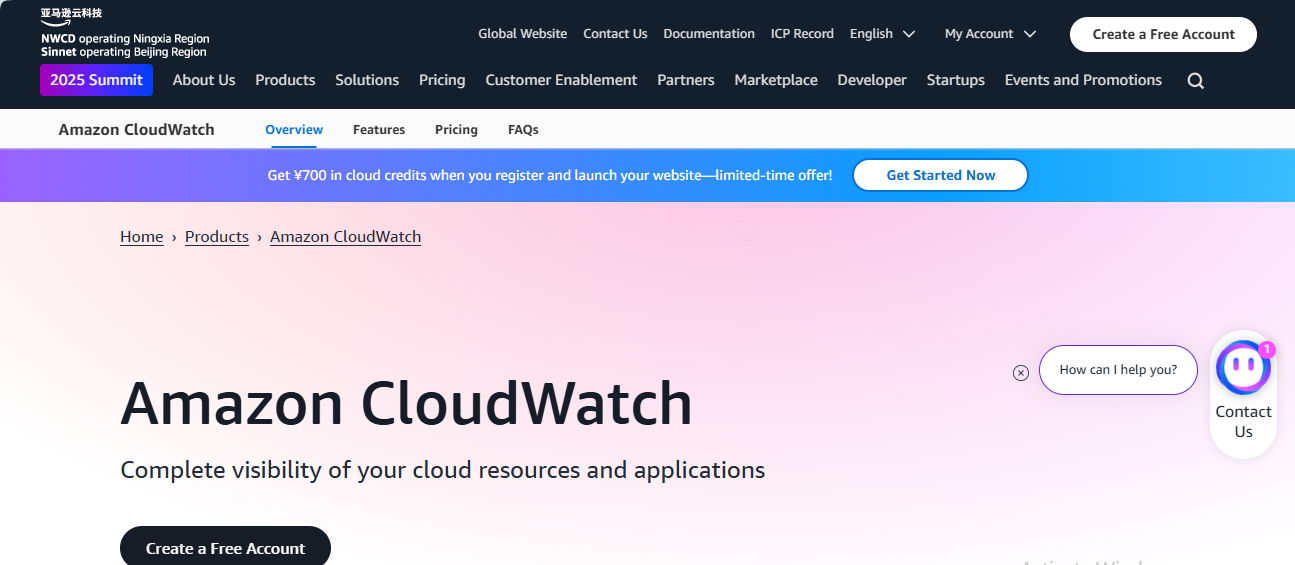
Task: Open the Documentation link
Action: (709, 34)
